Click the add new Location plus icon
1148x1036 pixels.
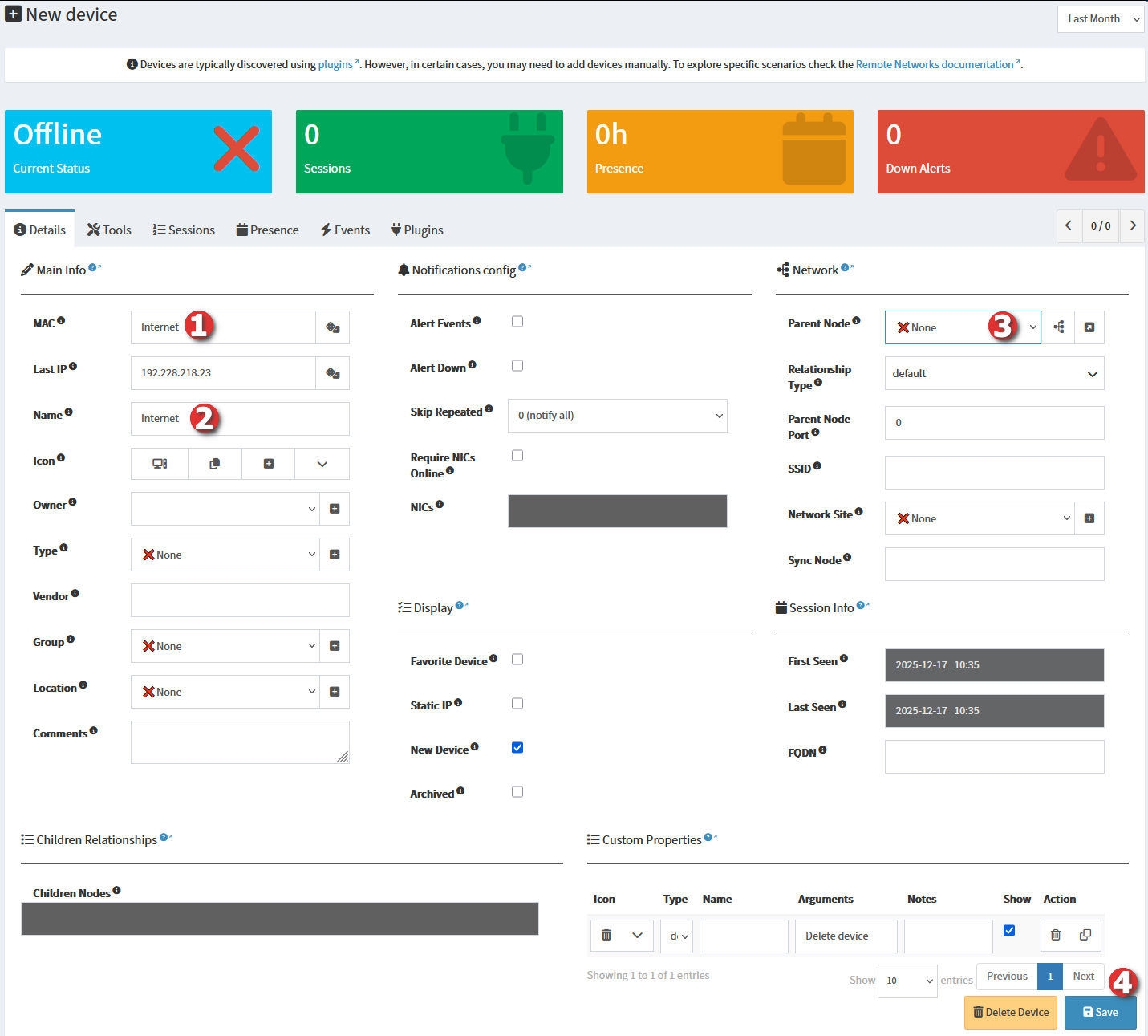tap(335, 692)
